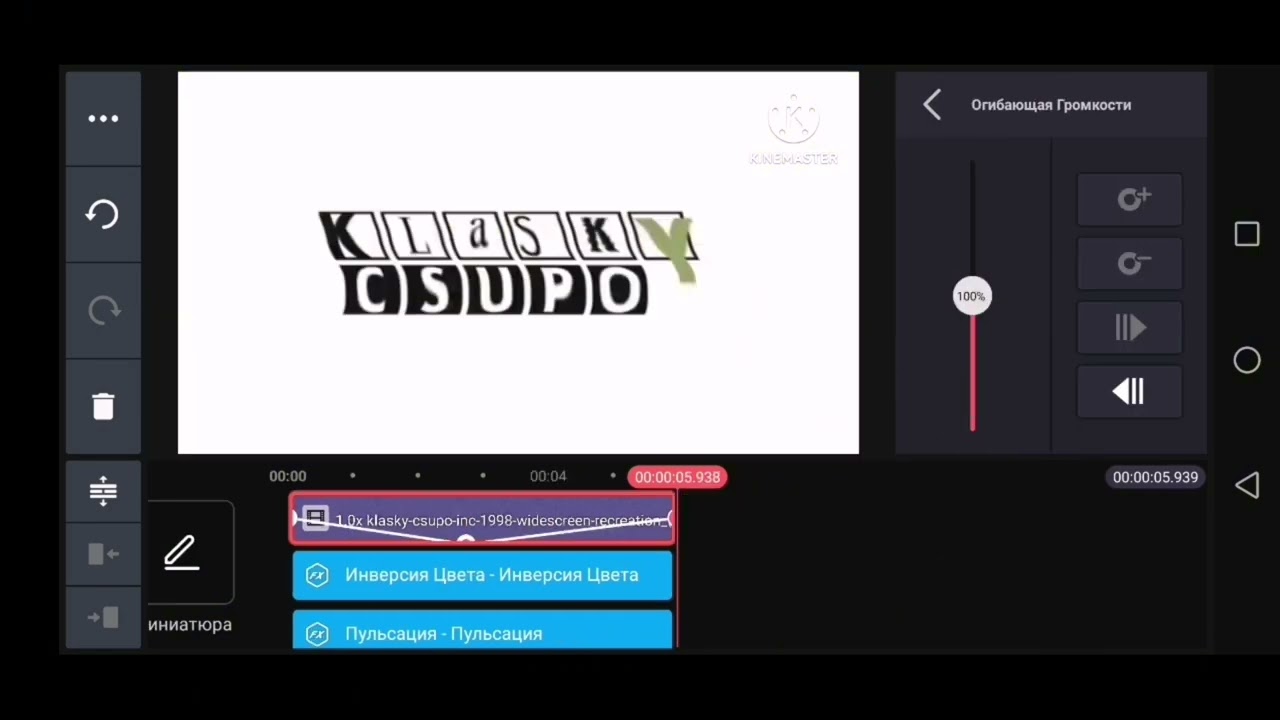The height and width of the screenshot is (720, 1280).
Task: Tap the layer icon on the video clip
Action: click(x=315, y=518)
